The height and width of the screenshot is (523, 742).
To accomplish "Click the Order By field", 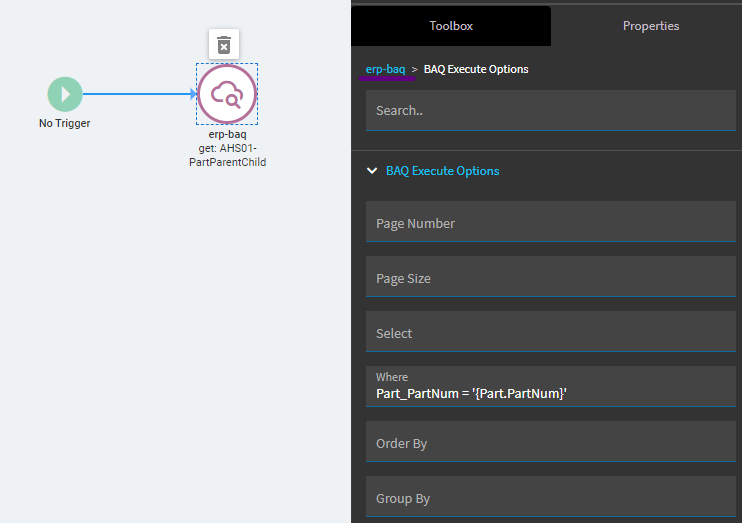I will point(550,443).
